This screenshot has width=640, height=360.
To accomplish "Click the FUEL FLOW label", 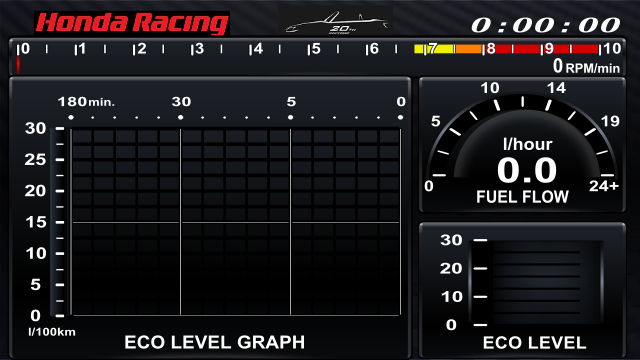I will [x=522, y=197].
